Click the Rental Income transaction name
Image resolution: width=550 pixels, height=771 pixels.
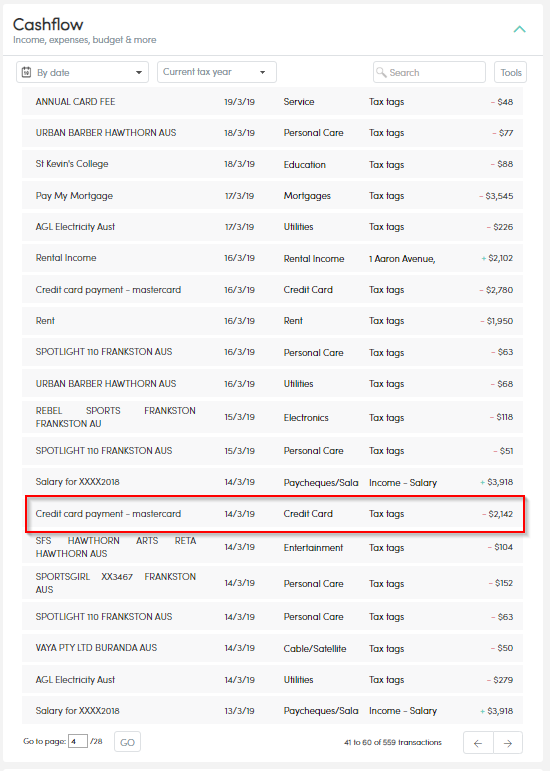tap(66, 258)
